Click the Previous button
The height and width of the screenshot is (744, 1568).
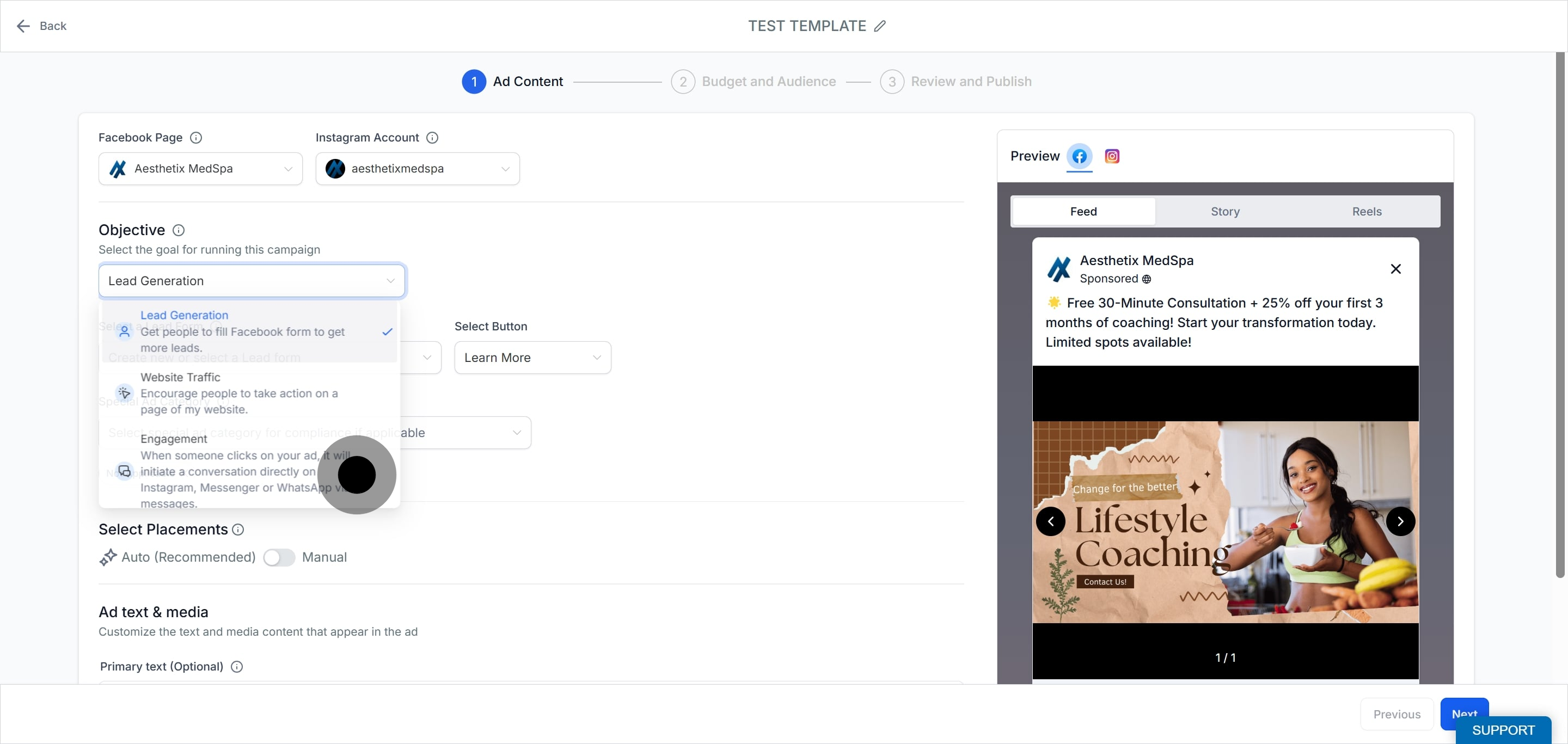1396,714
